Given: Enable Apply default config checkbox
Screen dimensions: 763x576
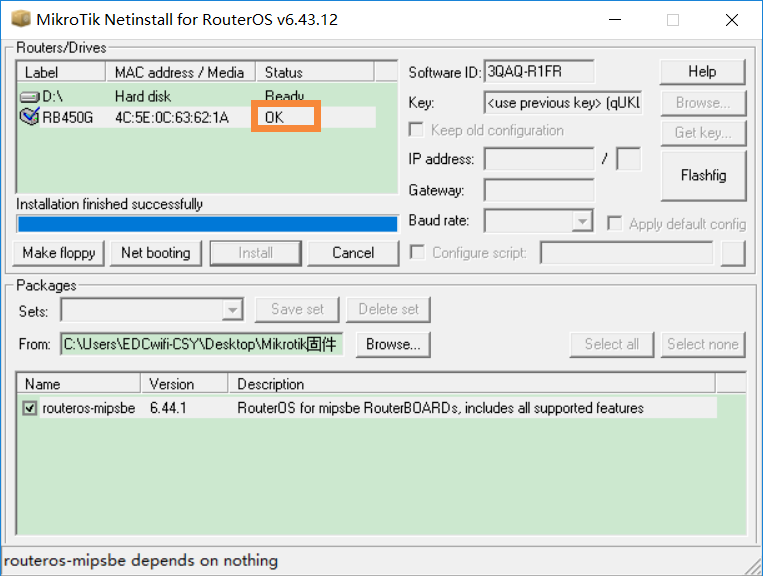Looking at the screenshot, I should pos(615,224).
